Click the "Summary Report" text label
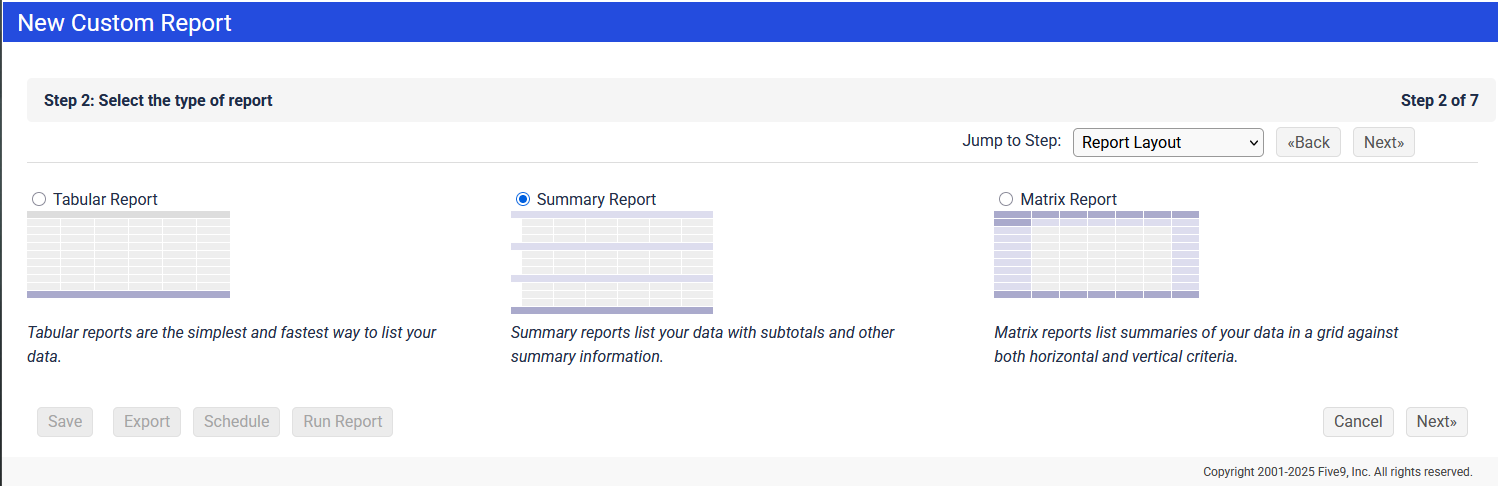Image resolution: width=1498 pixels, height=486 pixels. pyautogui.click(x=596, y=199)
